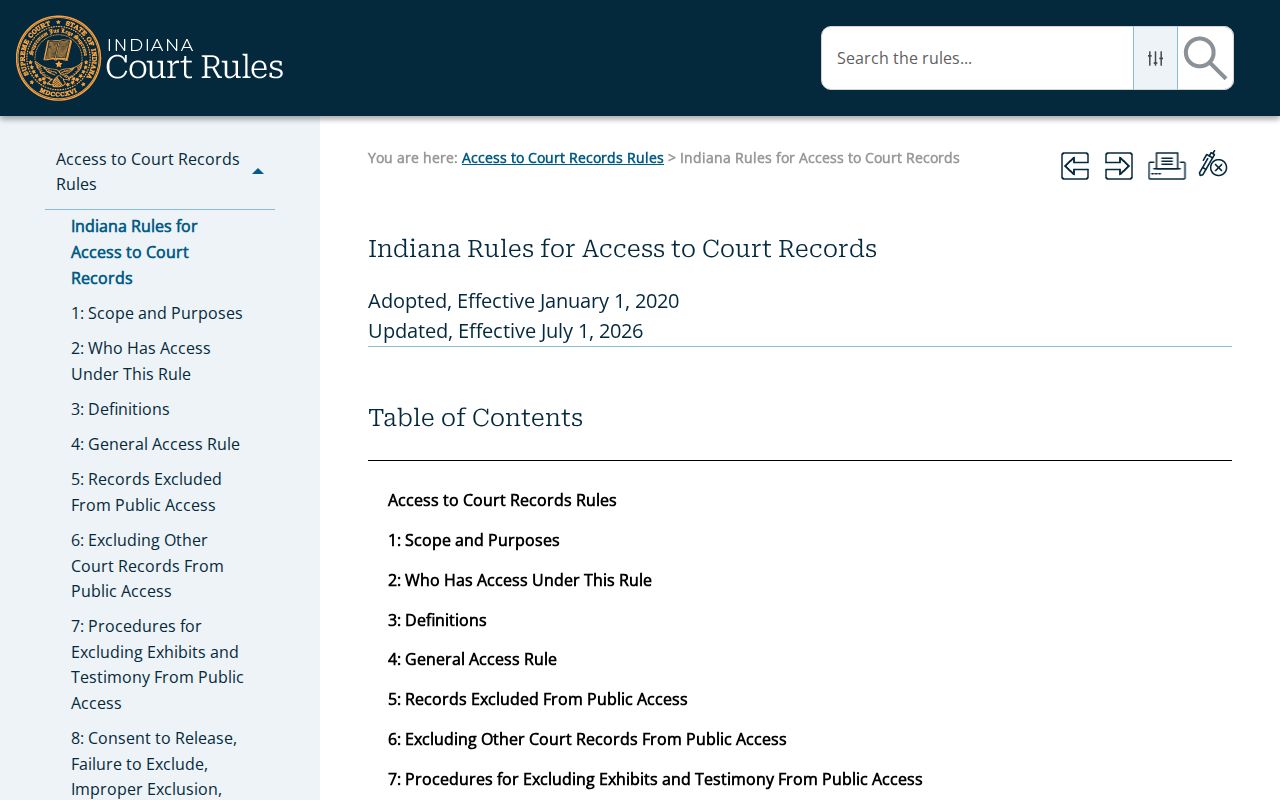This screenshot has height=800, width=1280.
Task: Open sidebar item 3: Definitions
Action: 120,409
